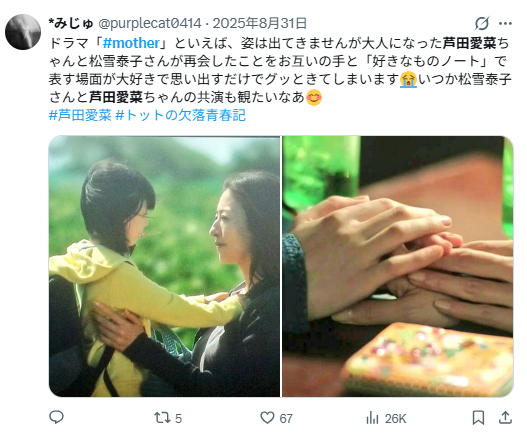Open the view analytics bar chart icon
Screen dimensions: 527x436
coord(372,418)
